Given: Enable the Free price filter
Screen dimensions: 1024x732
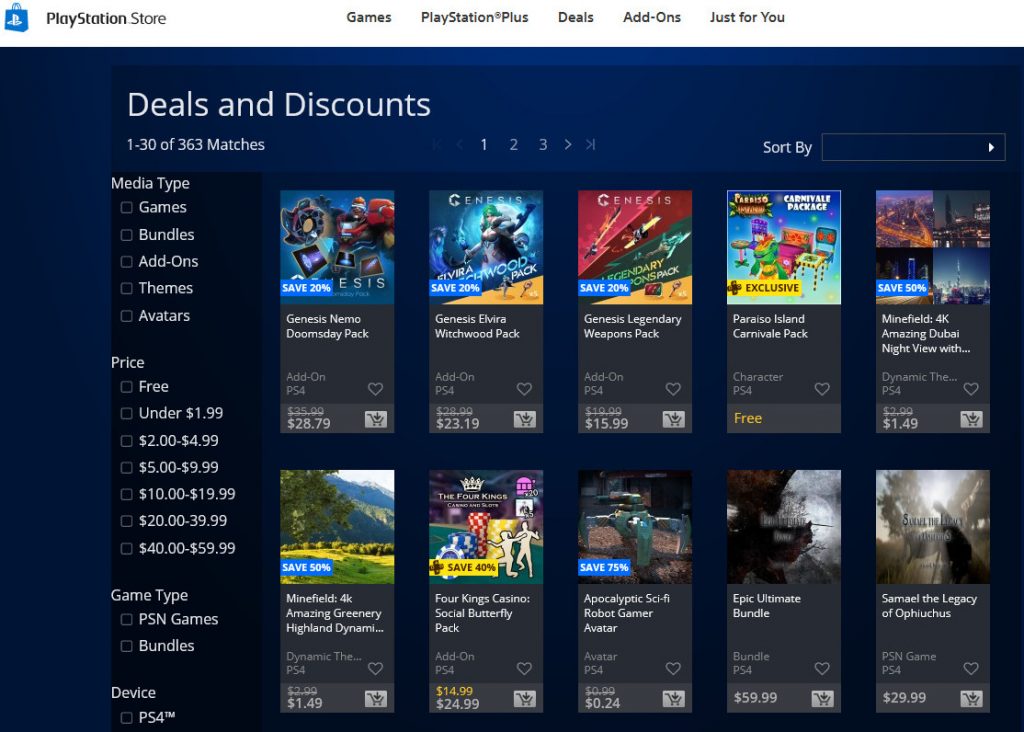Looking at the screenshot, I should click(125, 386).
